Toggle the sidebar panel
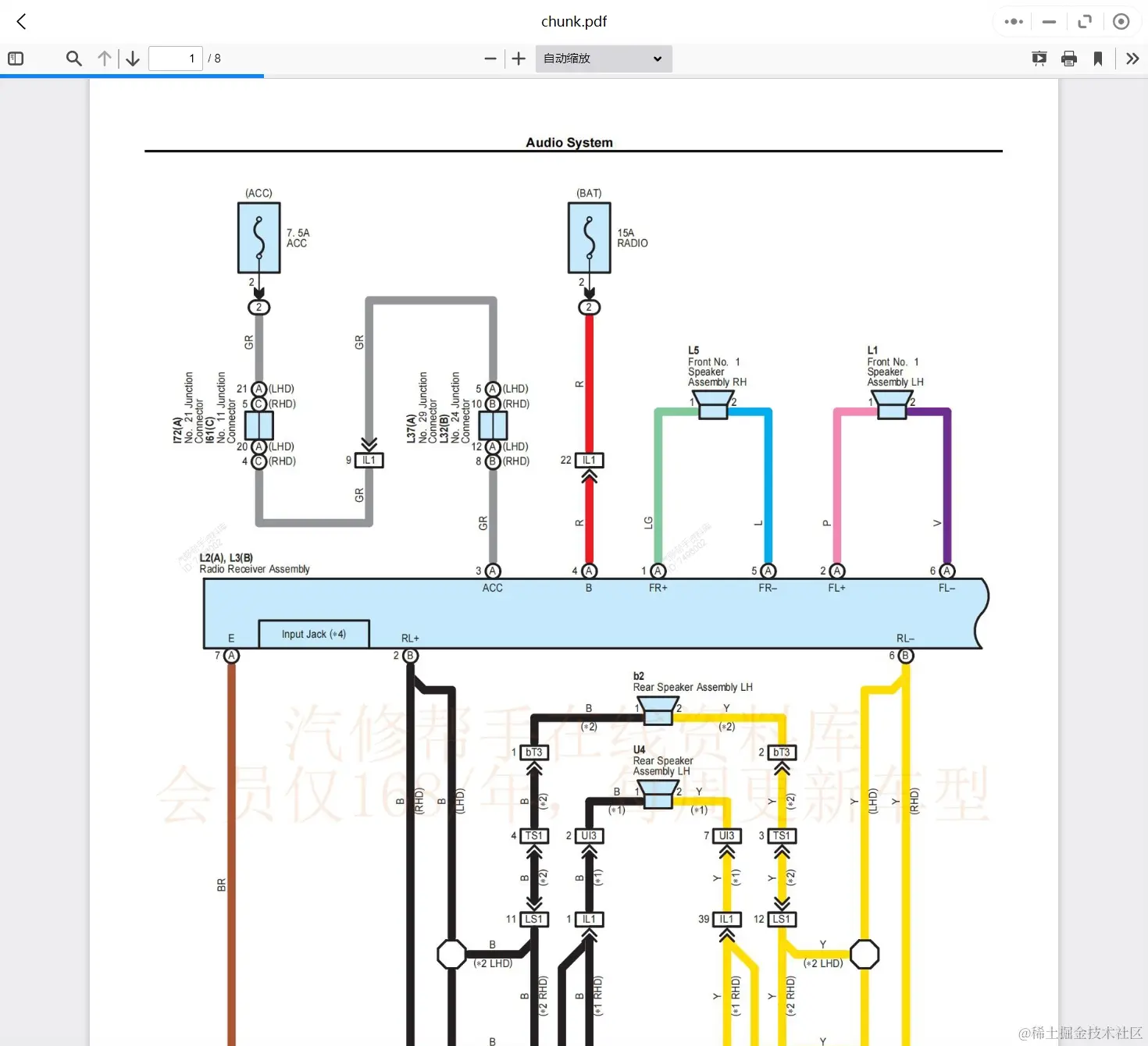This screenshot has width=1148, height=1046. 16,59
